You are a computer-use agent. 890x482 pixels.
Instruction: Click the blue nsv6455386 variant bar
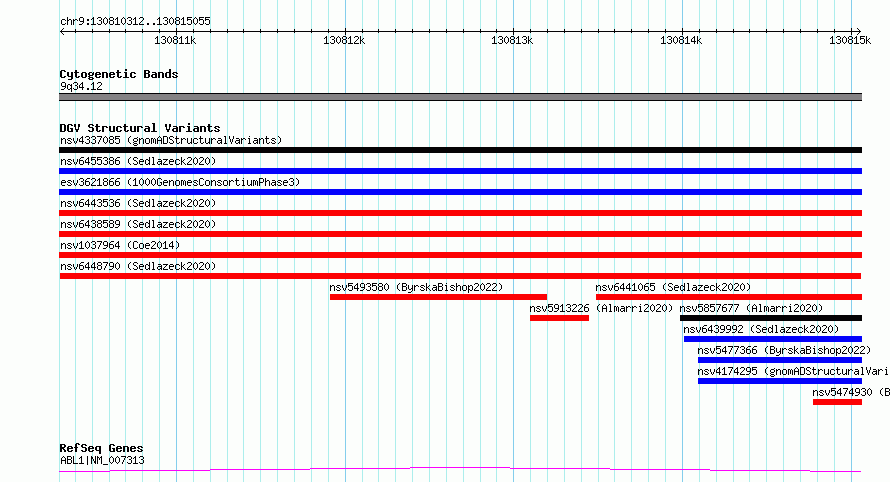(460, 171)
